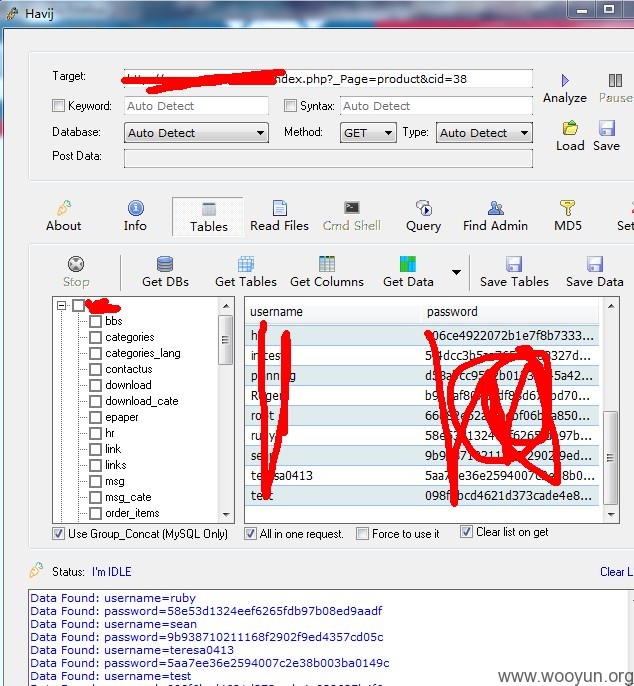Viewport: 634px width, 686px height.
Task: Open the Method GET dropdown
Action: click(368, 133)
